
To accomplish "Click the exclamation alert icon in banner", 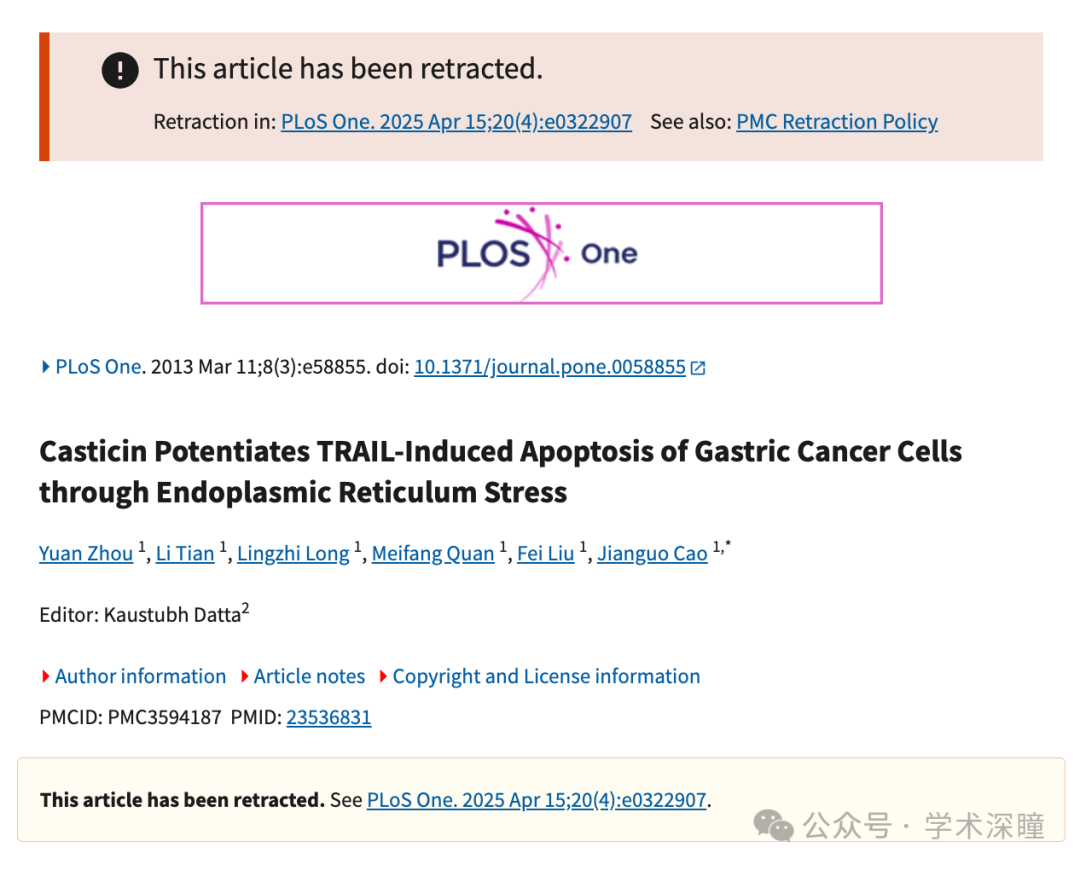I will coord(120,70).
